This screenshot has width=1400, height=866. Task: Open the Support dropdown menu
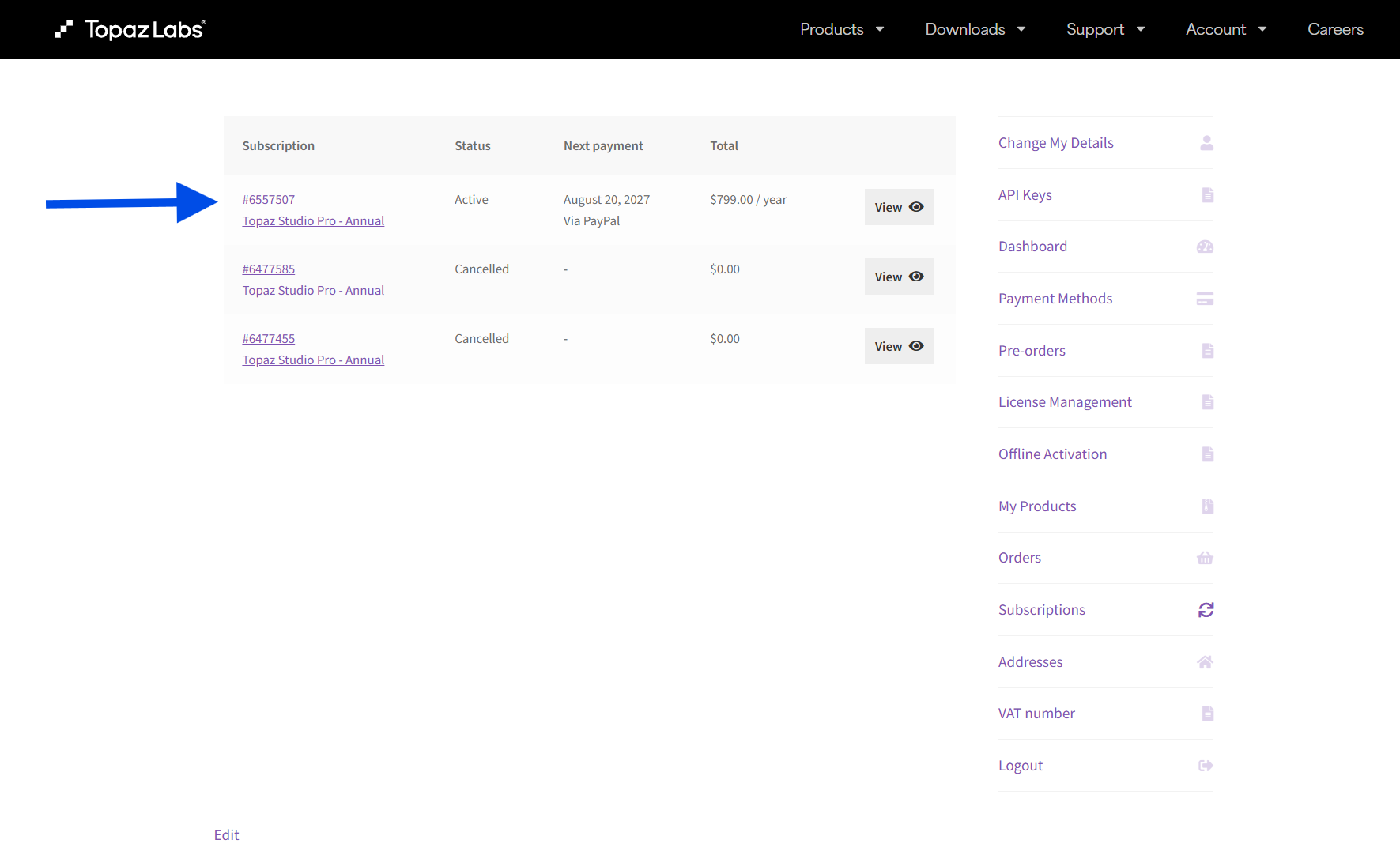pos(1105,29)
